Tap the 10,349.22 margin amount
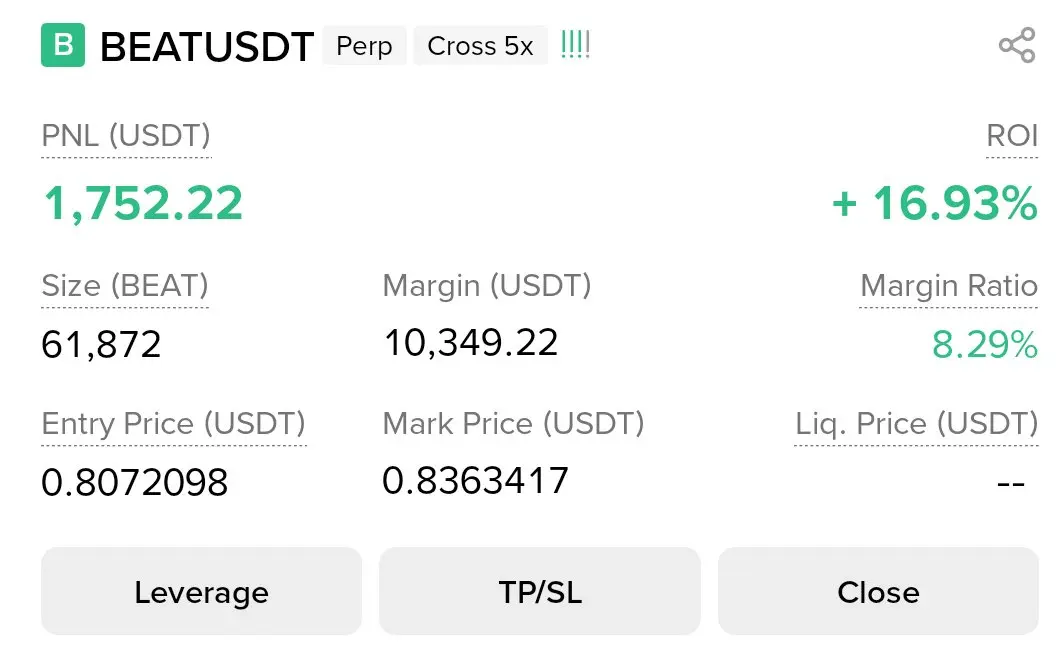Image resolution: width=1063 pixels, height=667 pixels. [x=471, y=343]
